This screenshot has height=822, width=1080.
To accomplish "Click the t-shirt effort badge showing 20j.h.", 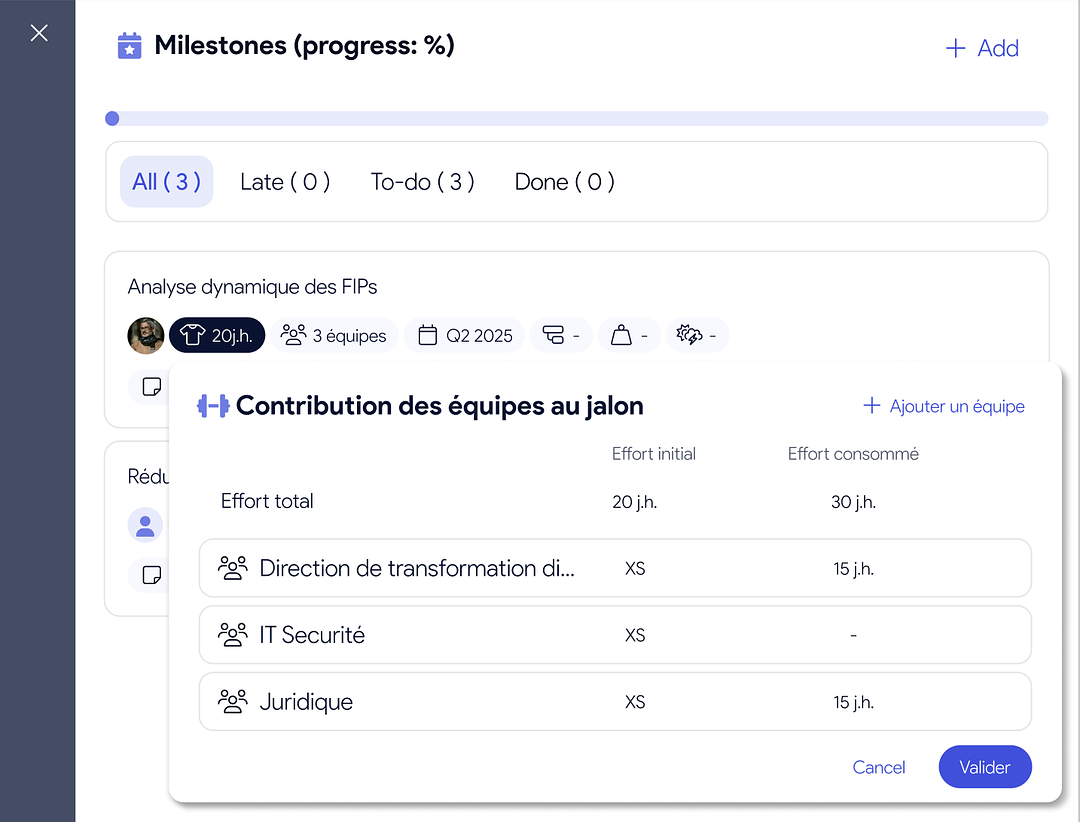I will [216, 335].
